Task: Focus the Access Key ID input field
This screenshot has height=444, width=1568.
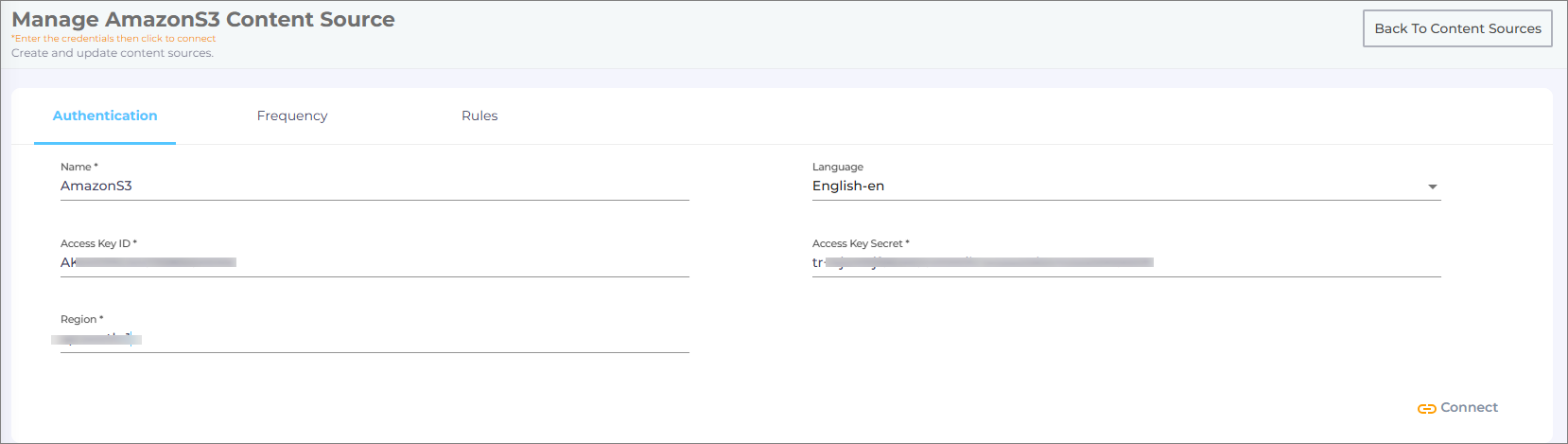Action: tap(375, 262)
